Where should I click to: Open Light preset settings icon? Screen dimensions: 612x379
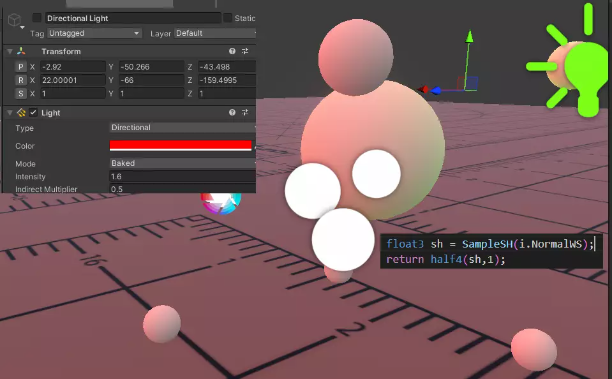pyautogui.click(x=245, y=112)
